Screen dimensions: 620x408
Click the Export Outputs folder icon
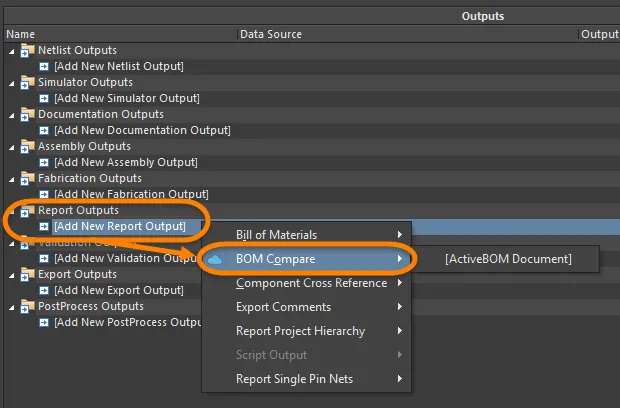27,274
